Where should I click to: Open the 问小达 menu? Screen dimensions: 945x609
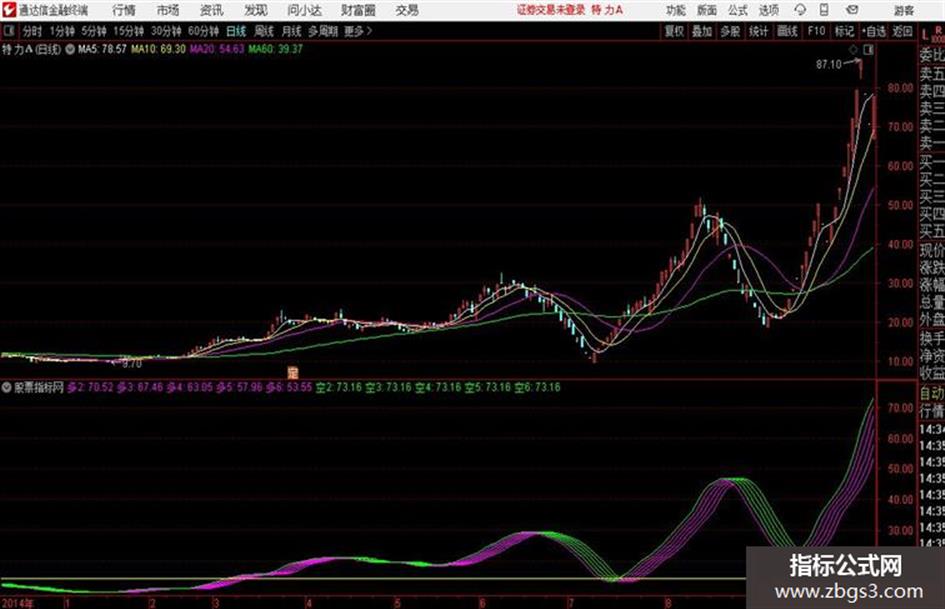coord(304,10)
